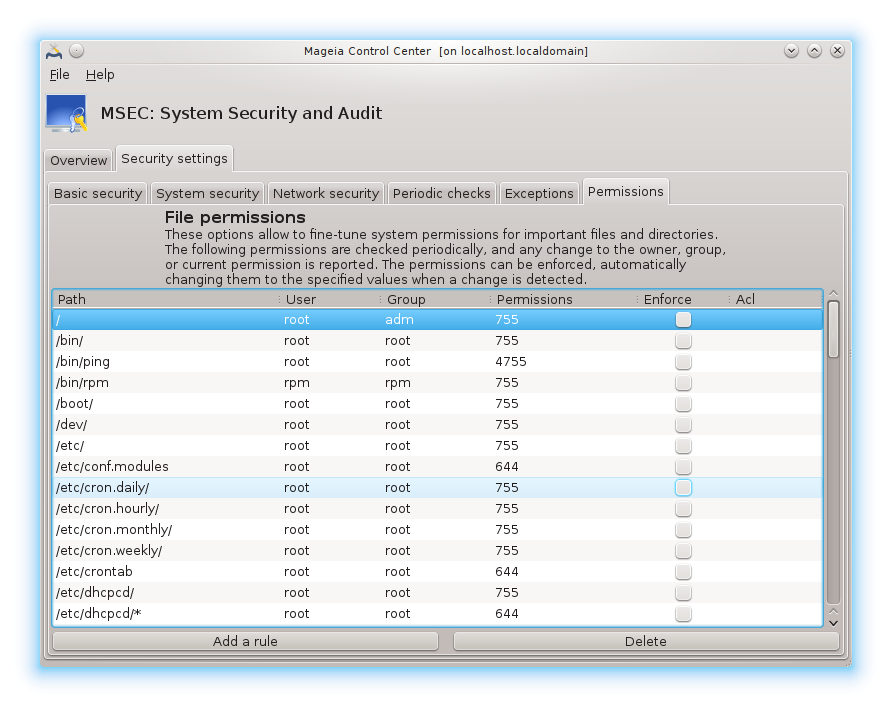Image resolution: width=892 pixels, height=707 pixels.
Task: Open the File menu
Action: (x=59, y=75)
